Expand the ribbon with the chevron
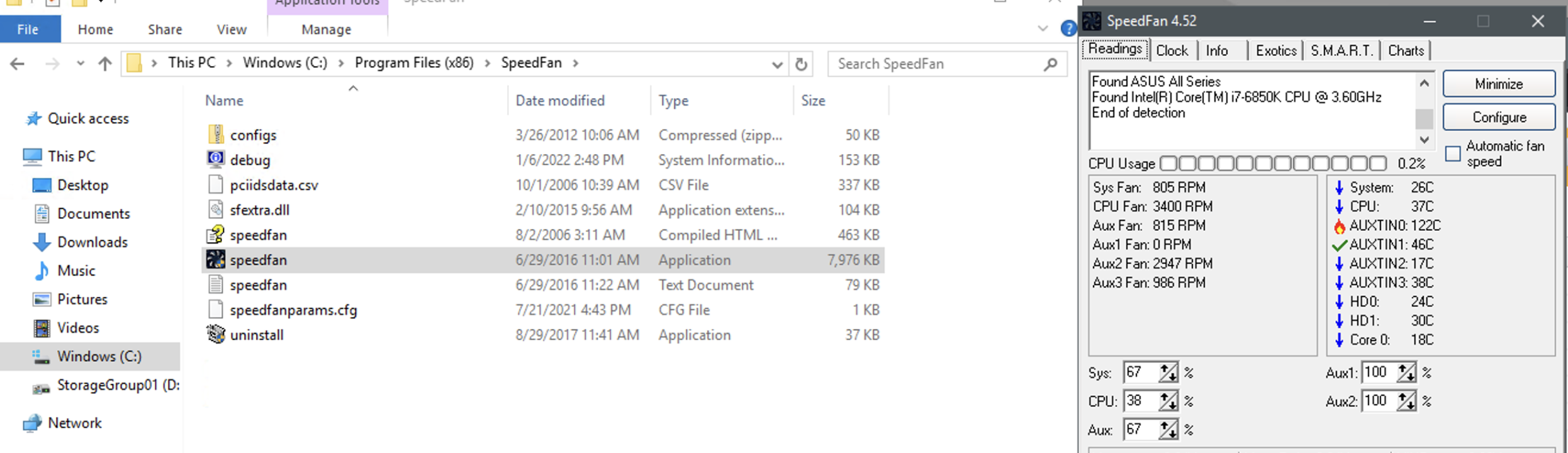Viewport: 1568px width, 453px height. pyautogui.click(x=1043, y=28)
